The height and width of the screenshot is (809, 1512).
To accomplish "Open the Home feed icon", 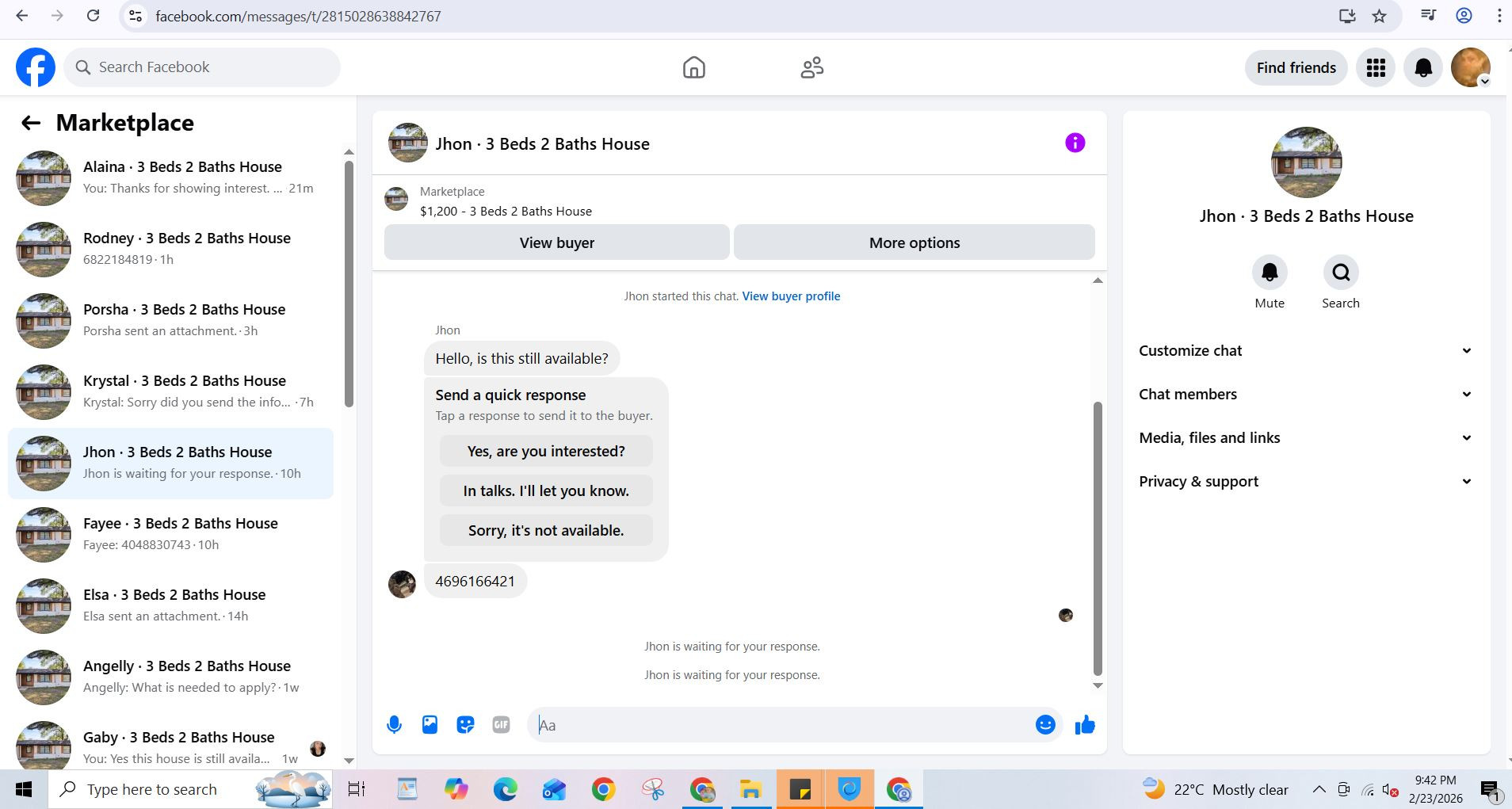I will click(693, 67).
